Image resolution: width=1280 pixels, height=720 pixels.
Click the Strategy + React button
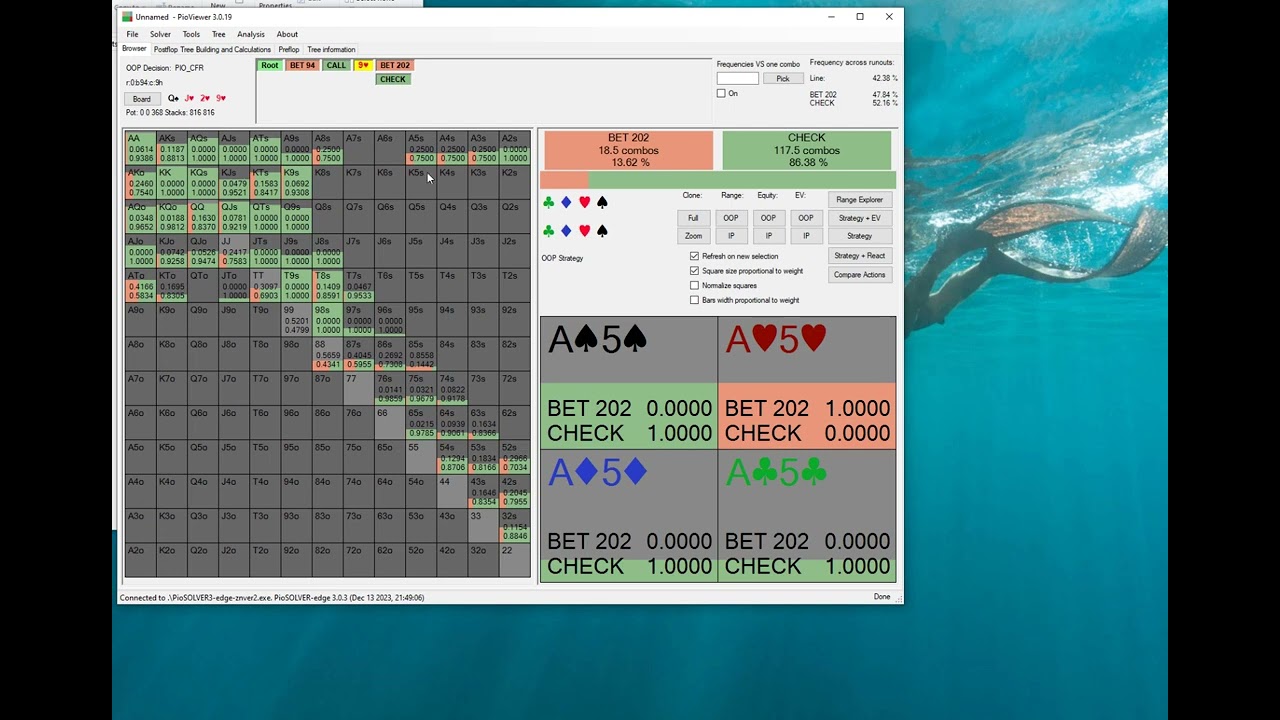(860, 256)
